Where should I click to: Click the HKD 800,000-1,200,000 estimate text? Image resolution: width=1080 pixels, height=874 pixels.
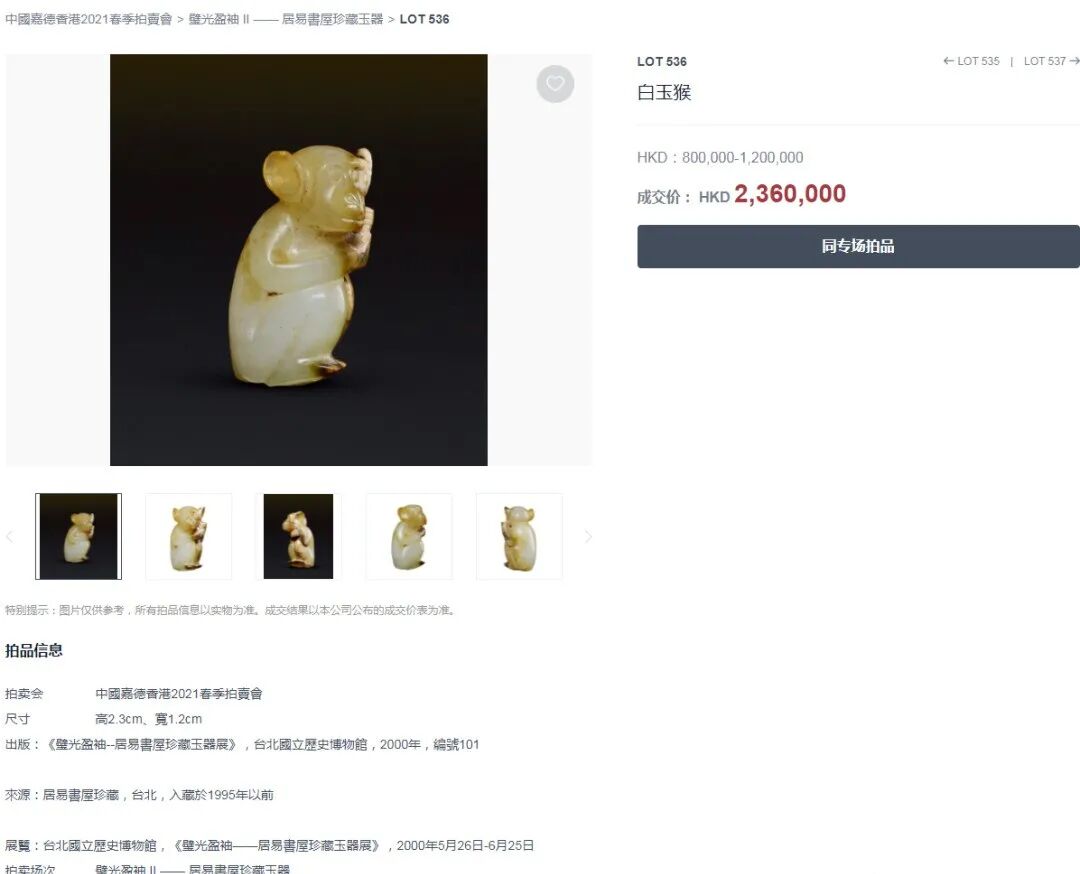coord(720,158)
